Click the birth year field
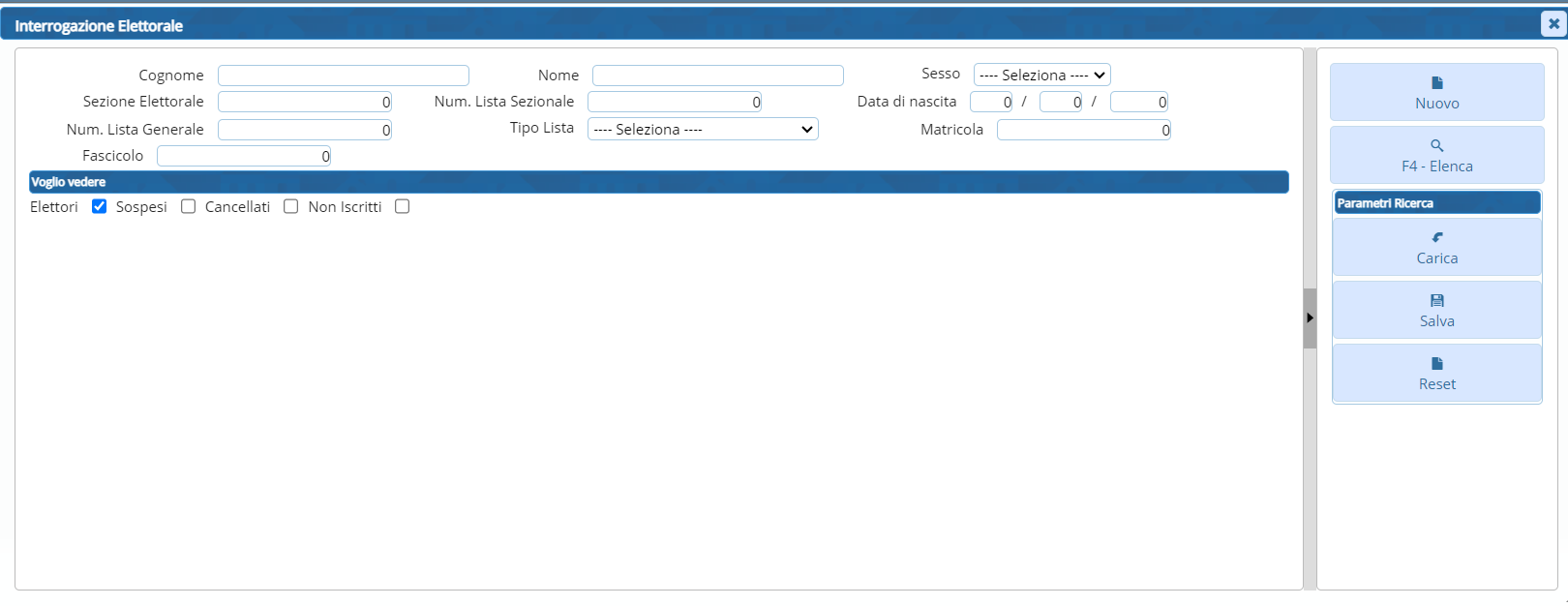This screenshot has width=1568, height=606. (x=1138, y=102)
